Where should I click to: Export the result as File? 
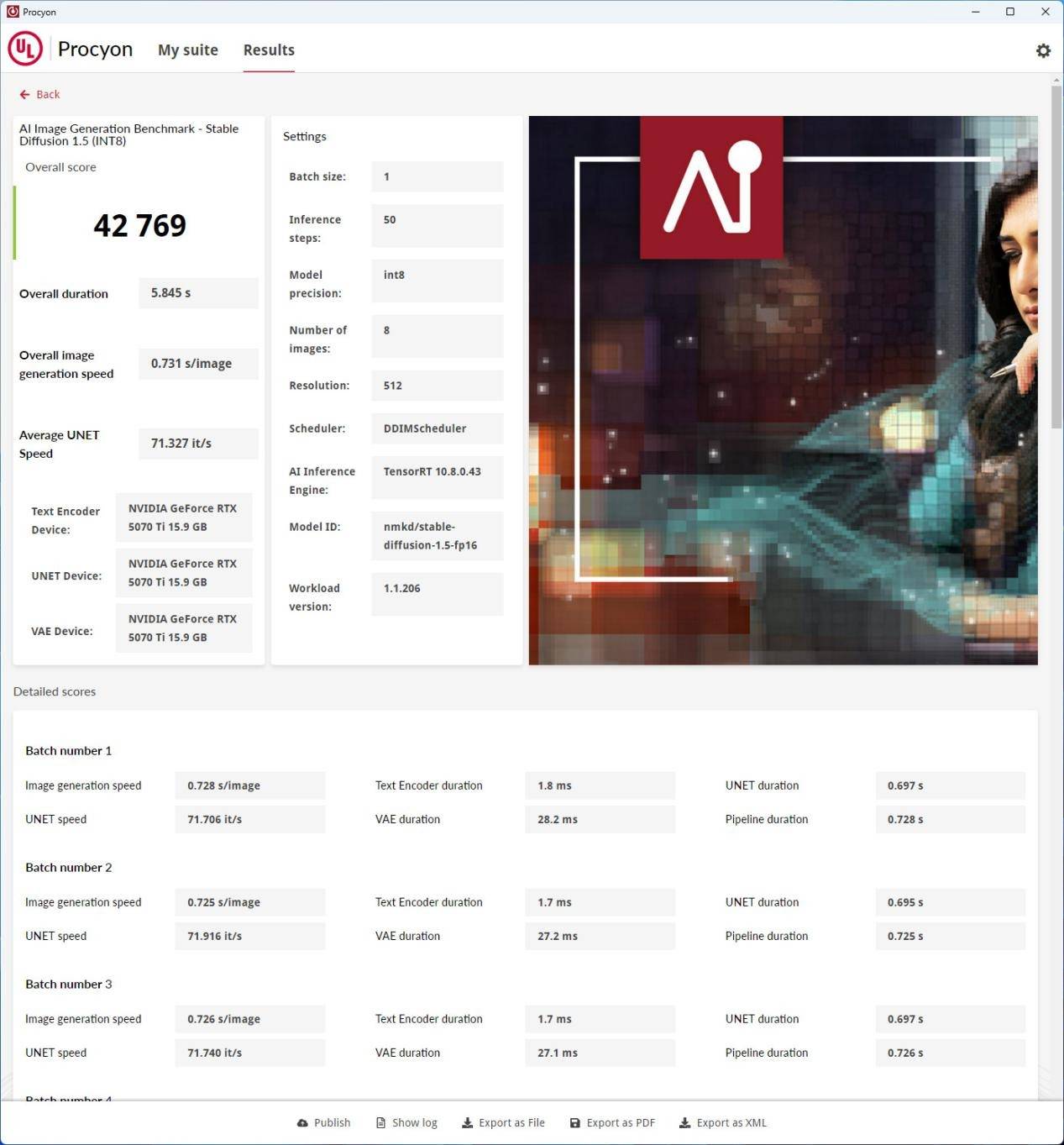click(x=503, y=1122)
